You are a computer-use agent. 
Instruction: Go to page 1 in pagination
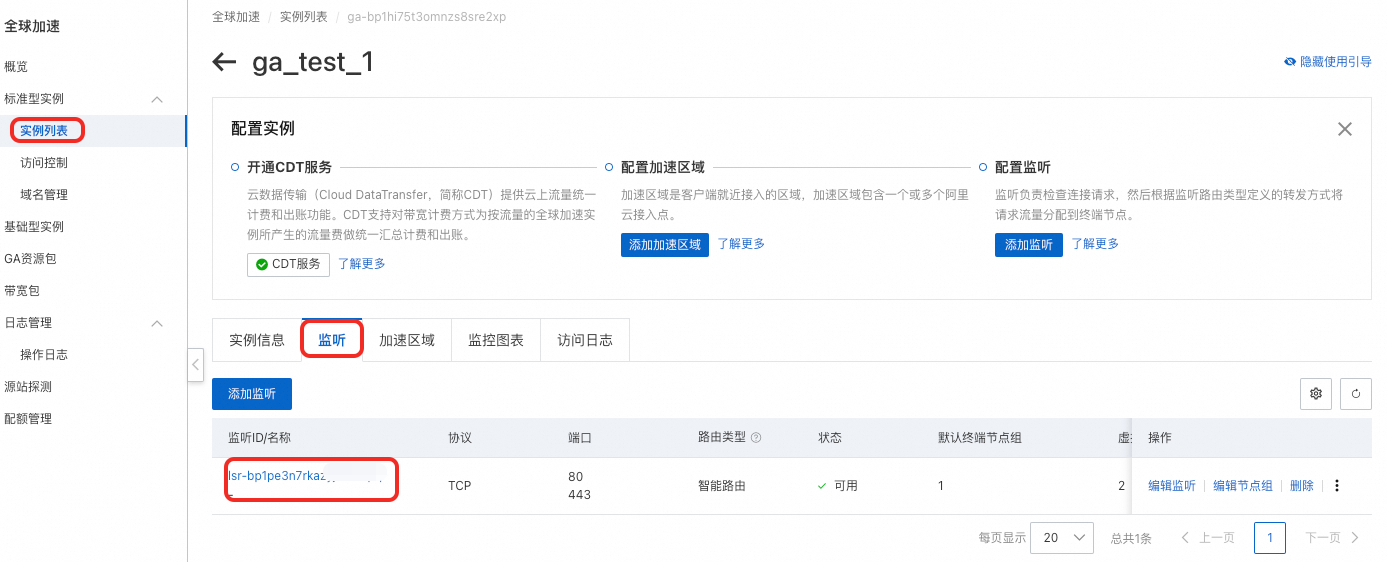click(1270, 538)
